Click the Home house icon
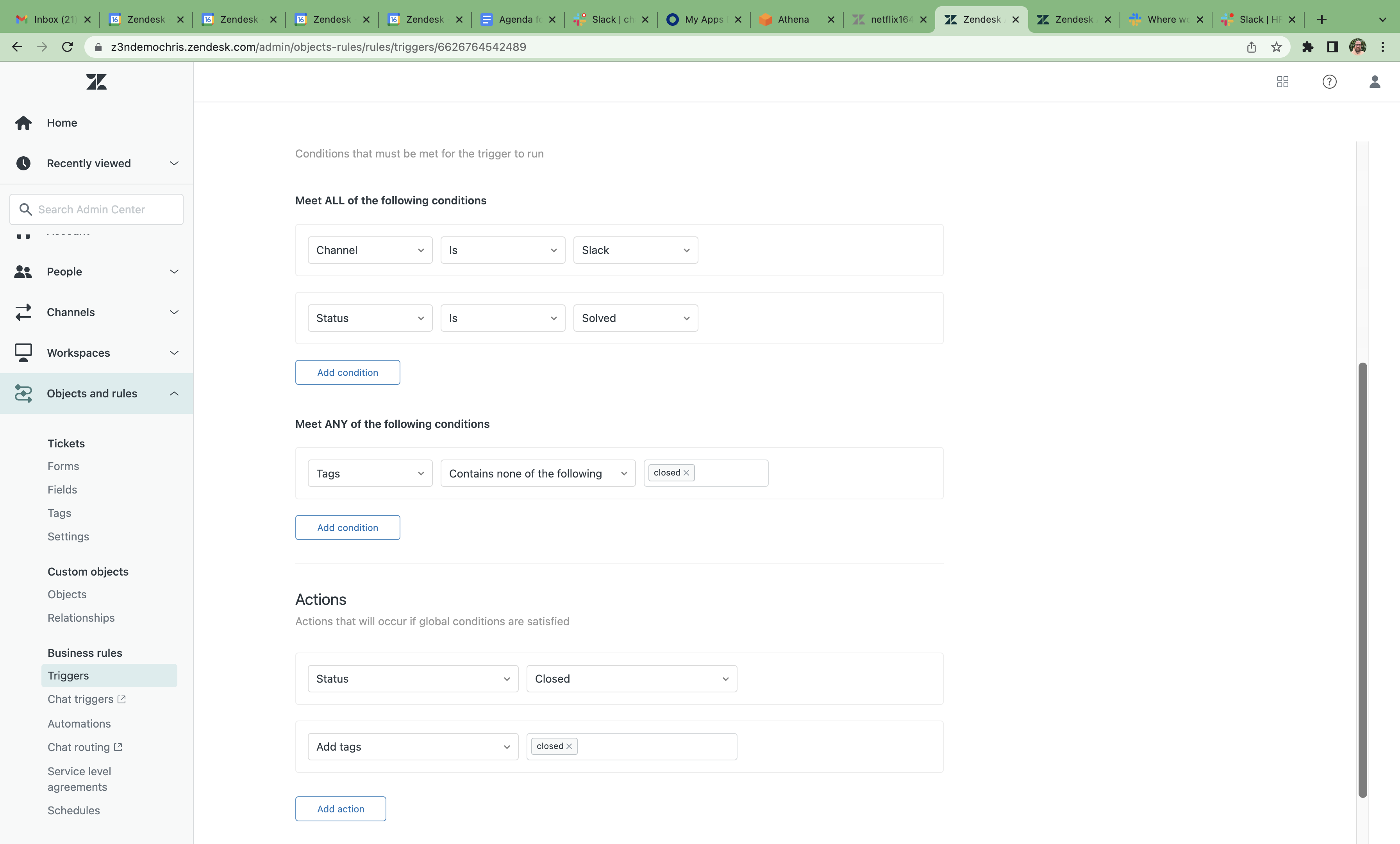 23,123
